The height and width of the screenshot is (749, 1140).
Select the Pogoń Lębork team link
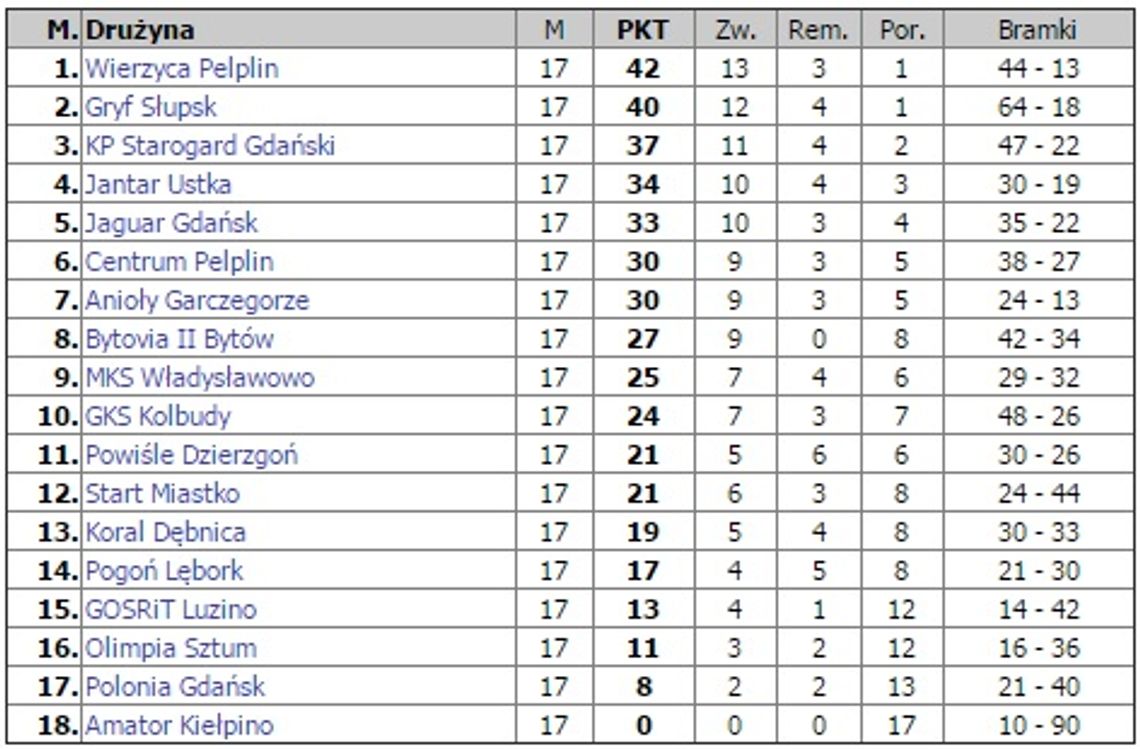[x=164, y=571]
